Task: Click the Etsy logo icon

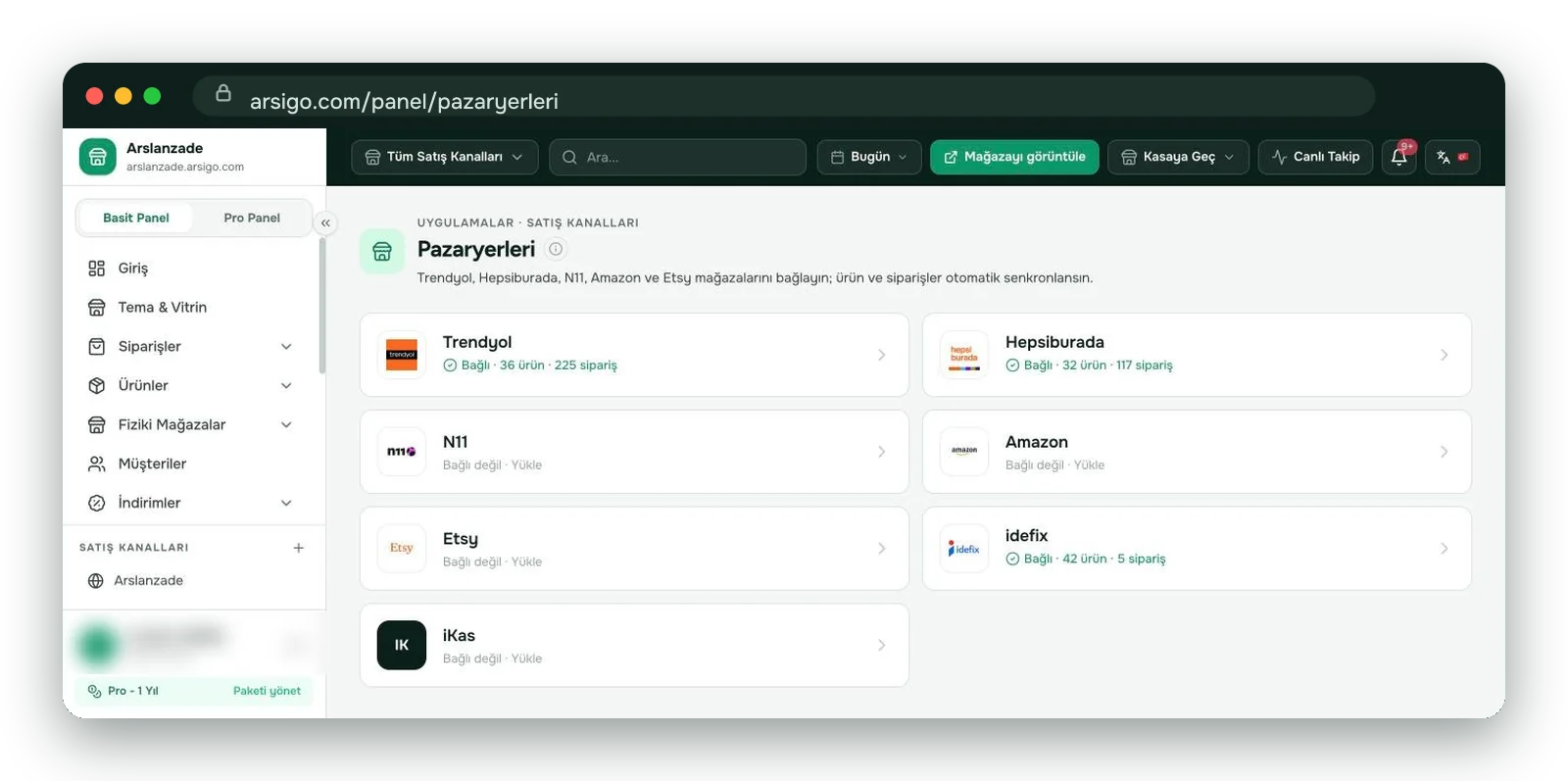Action: pos(402,549)
